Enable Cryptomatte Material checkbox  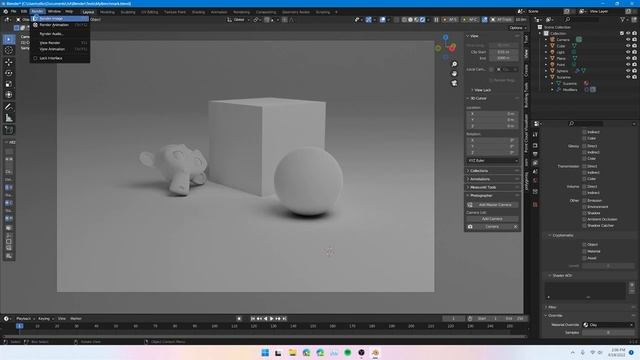click(584, 251)
